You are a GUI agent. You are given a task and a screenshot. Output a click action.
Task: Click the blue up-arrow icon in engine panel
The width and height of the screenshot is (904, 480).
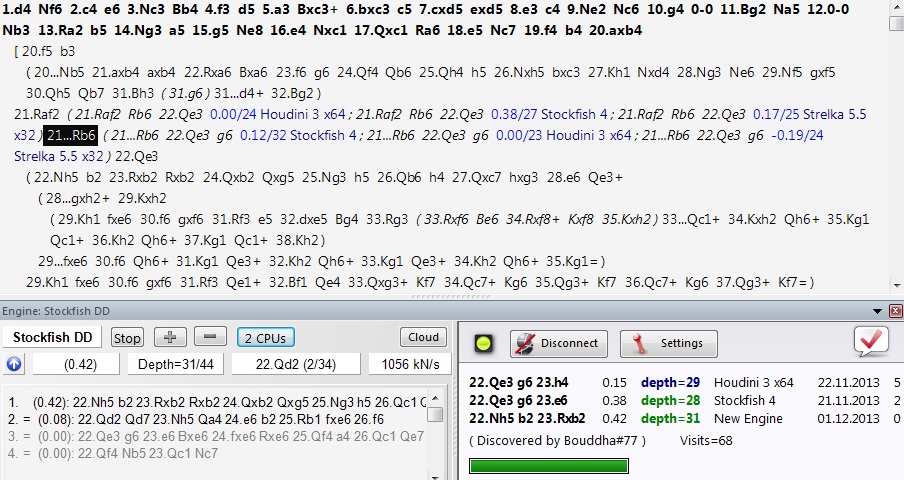click(14, 364)
